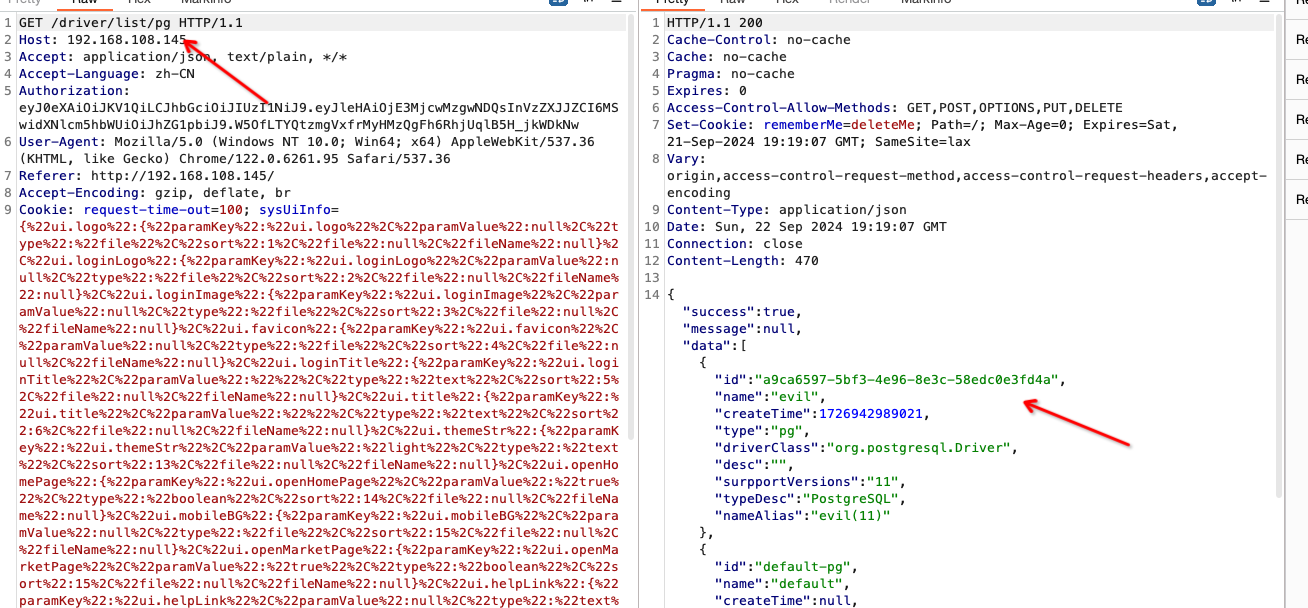Select the Pretty tab in the response viewer
The height and width of the screenshot is (608, 1308).
coord(671,3)
